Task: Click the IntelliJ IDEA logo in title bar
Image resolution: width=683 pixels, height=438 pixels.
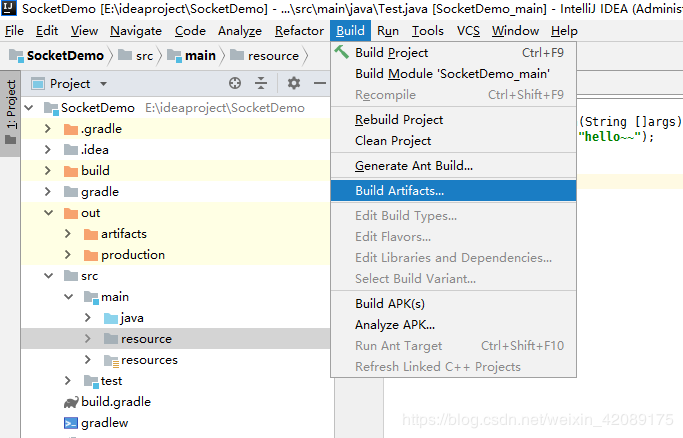Action: pyautogui.click(x=9, y=8)
